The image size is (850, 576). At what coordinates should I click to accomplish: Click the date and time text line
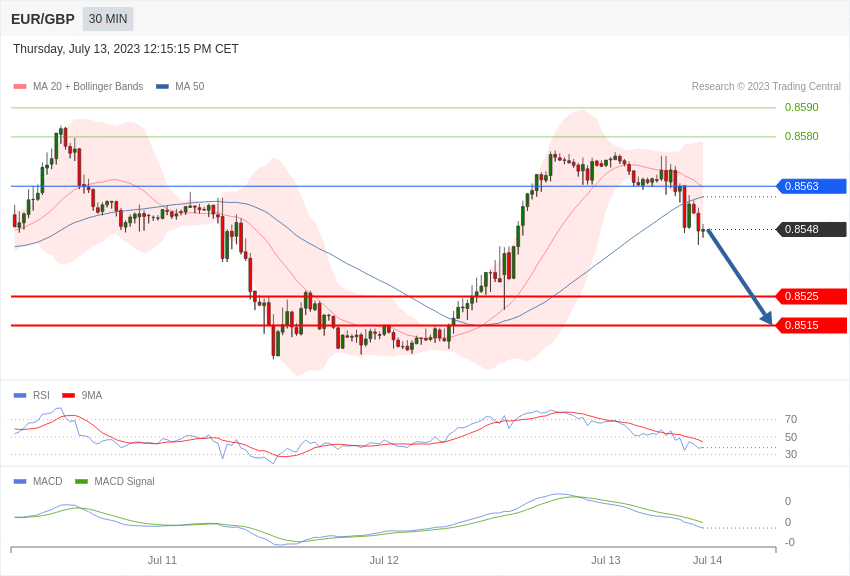click(x=126, y=49)
